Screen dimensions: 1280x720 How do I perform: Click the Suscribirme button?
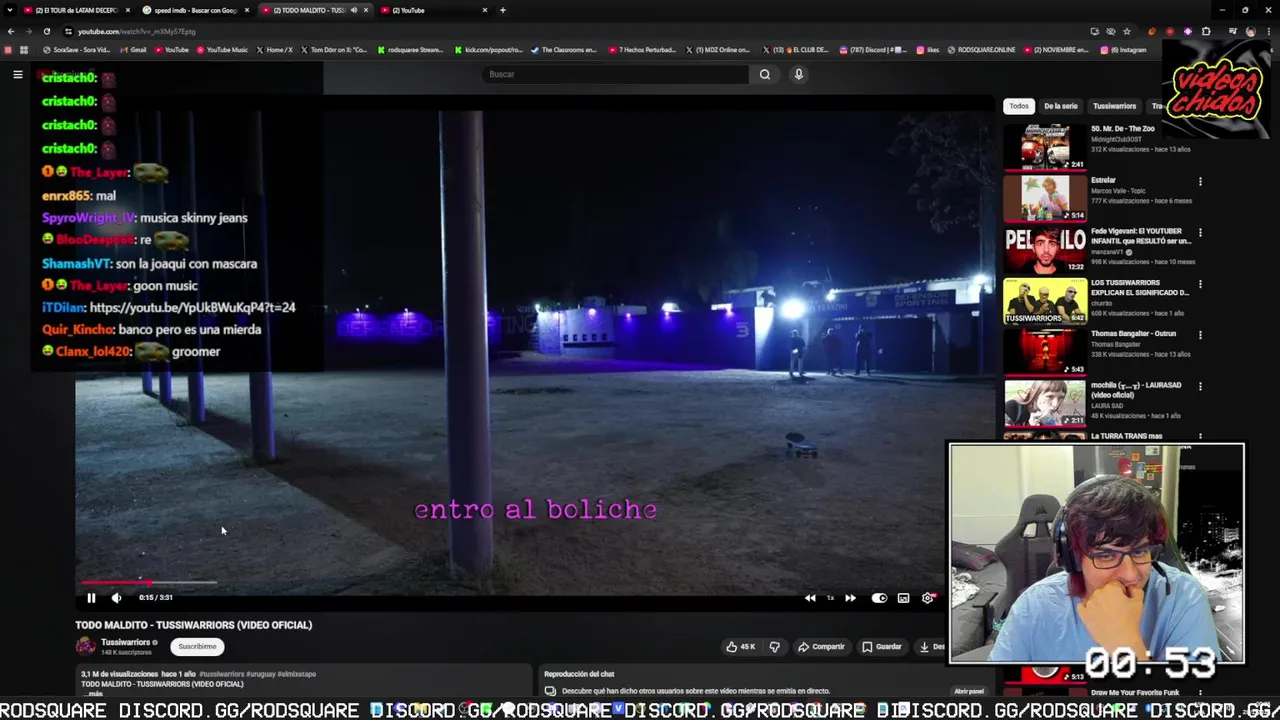[197, 647]
